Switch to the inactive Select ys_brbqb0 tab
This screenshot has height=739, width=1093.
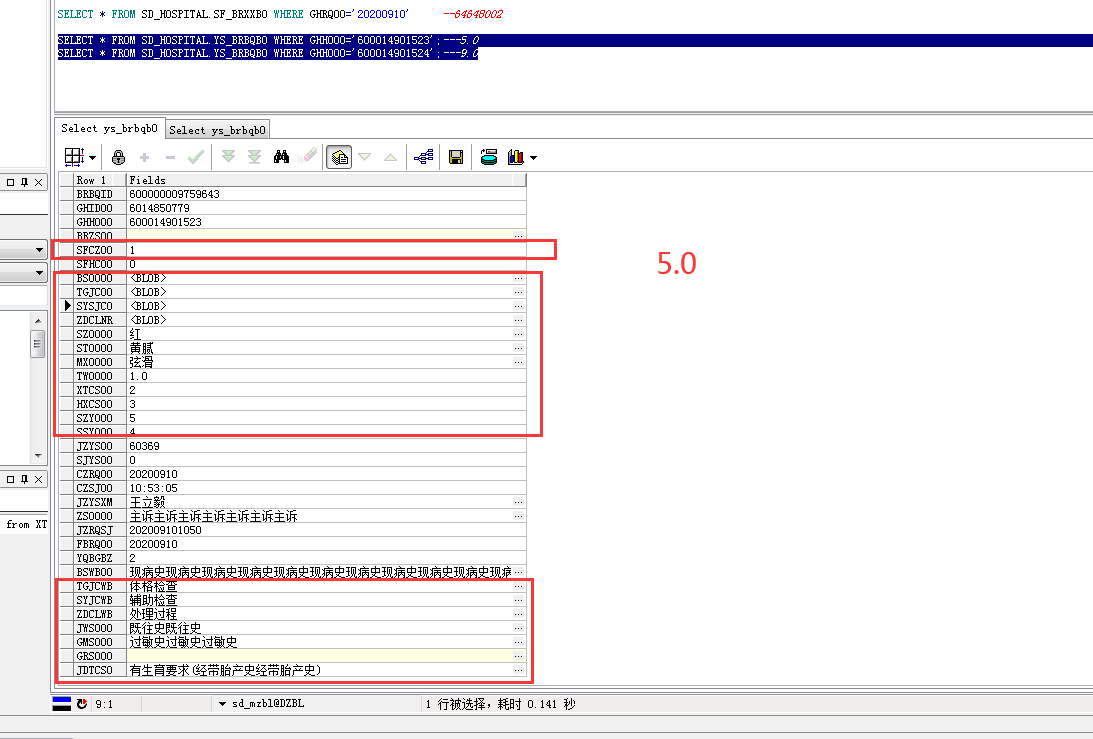[x=217, y=130]
